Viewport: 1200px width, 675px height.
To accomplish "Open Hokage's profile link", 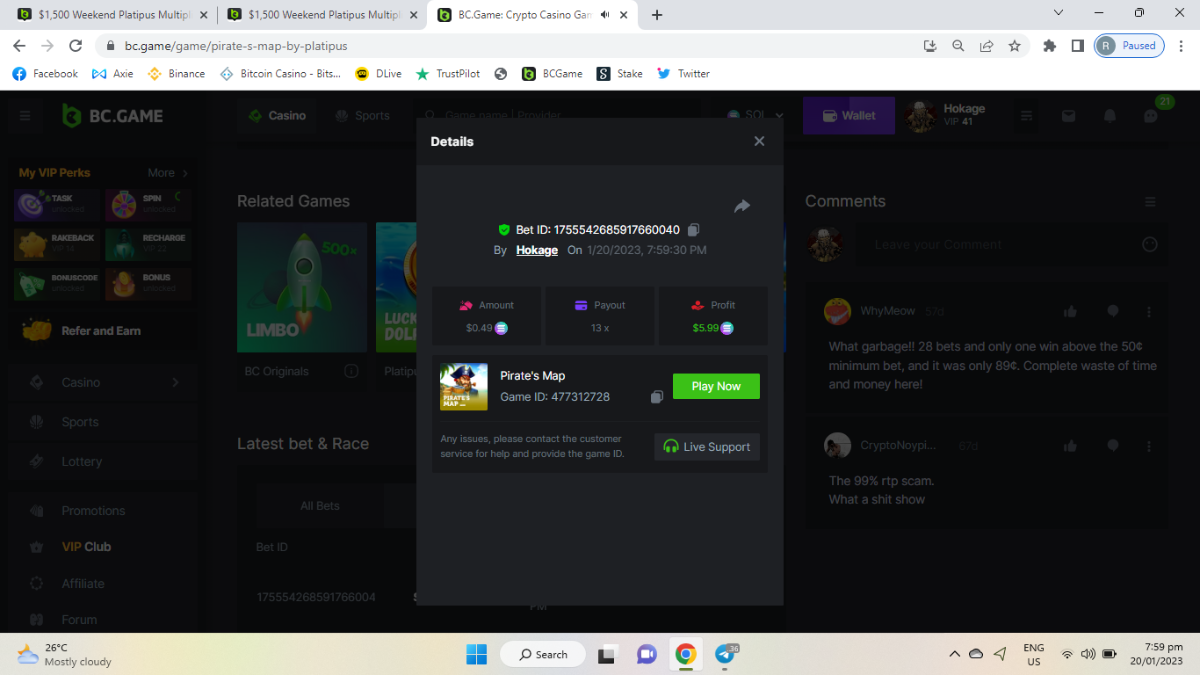I will 537,250.
